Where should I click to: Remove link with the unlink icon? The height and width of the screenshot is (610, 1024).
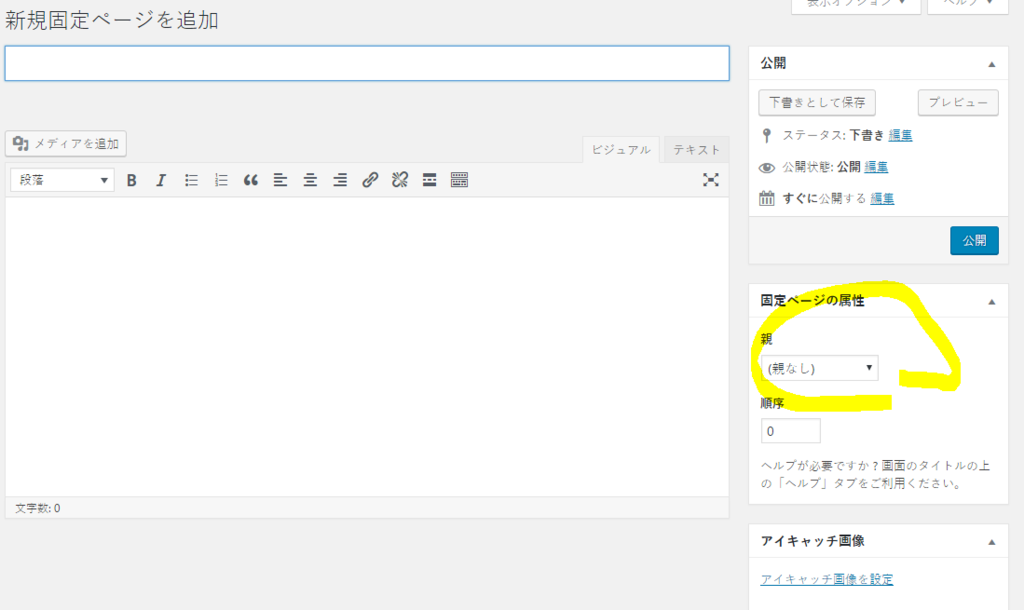coord(400,180)
